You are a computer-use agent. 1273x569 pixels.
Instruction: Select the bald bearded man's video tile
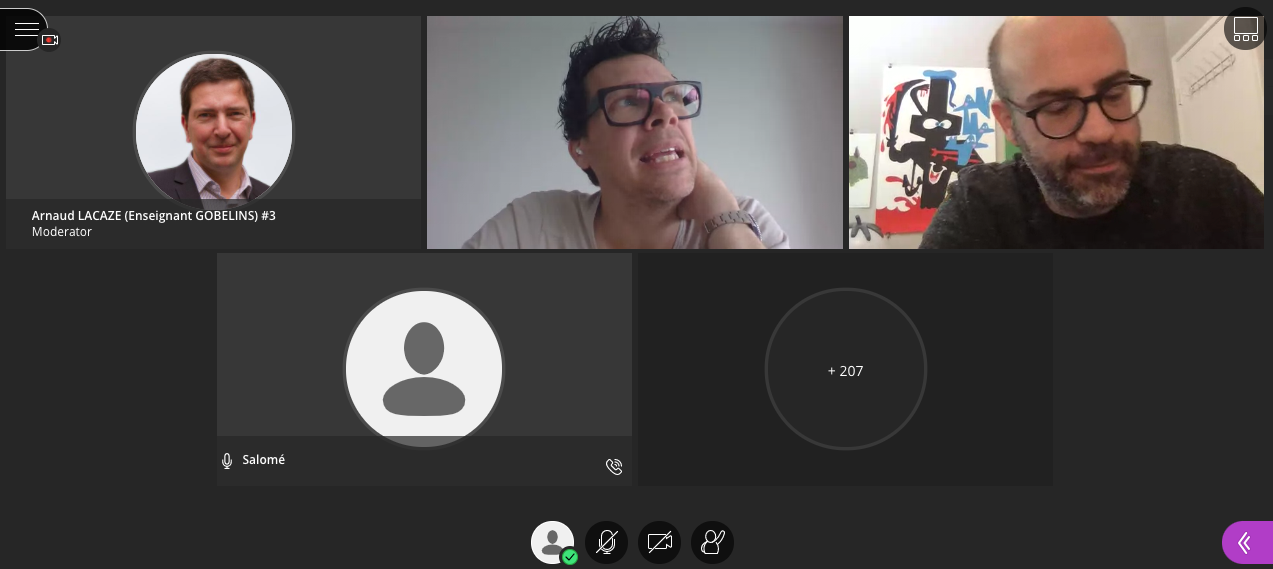(1056, 132)
